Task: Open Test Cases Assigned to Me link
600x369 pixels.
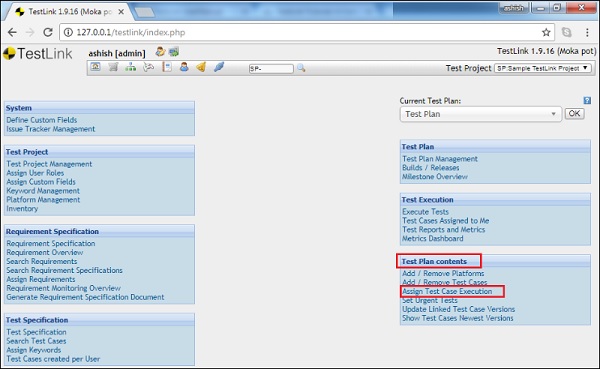Action: (445, 221)
